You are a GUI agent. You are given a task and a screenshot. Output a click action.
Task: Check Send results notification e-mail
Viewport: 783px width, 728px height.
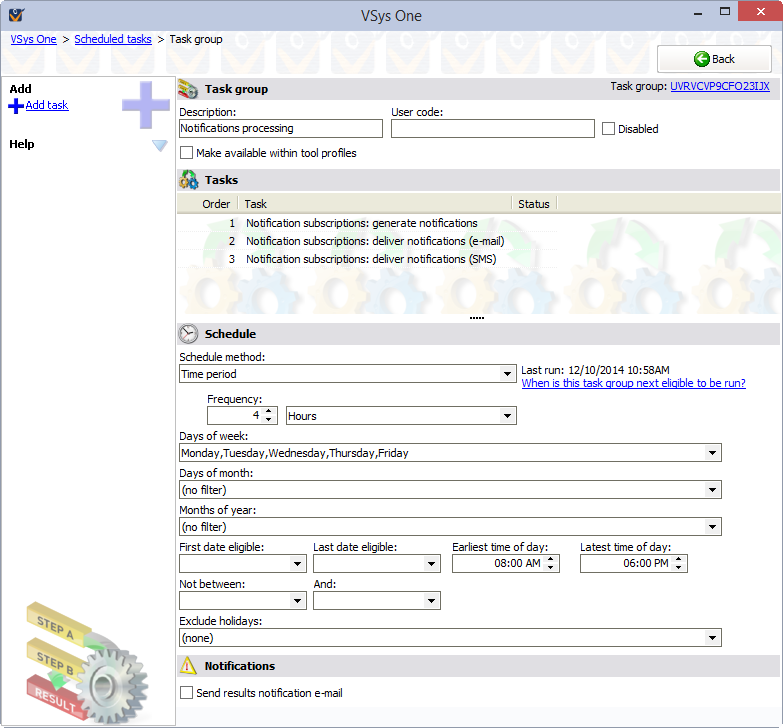tap(186, 693)
